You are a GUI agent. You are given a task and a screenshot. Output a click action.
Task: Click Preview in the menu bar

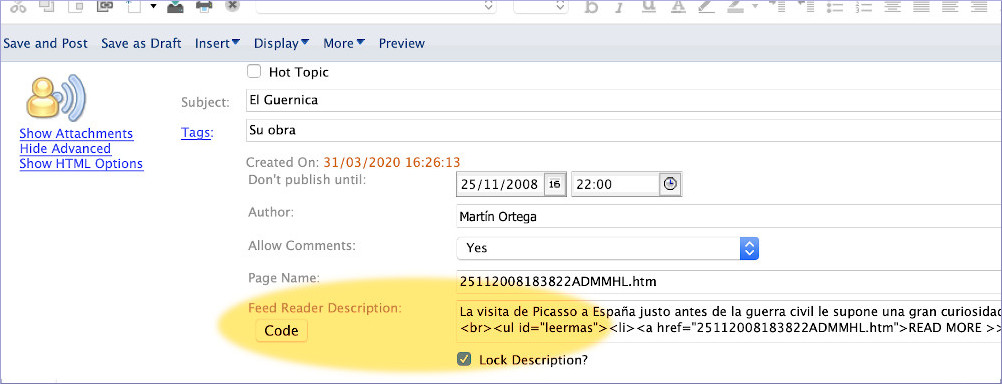401,43
